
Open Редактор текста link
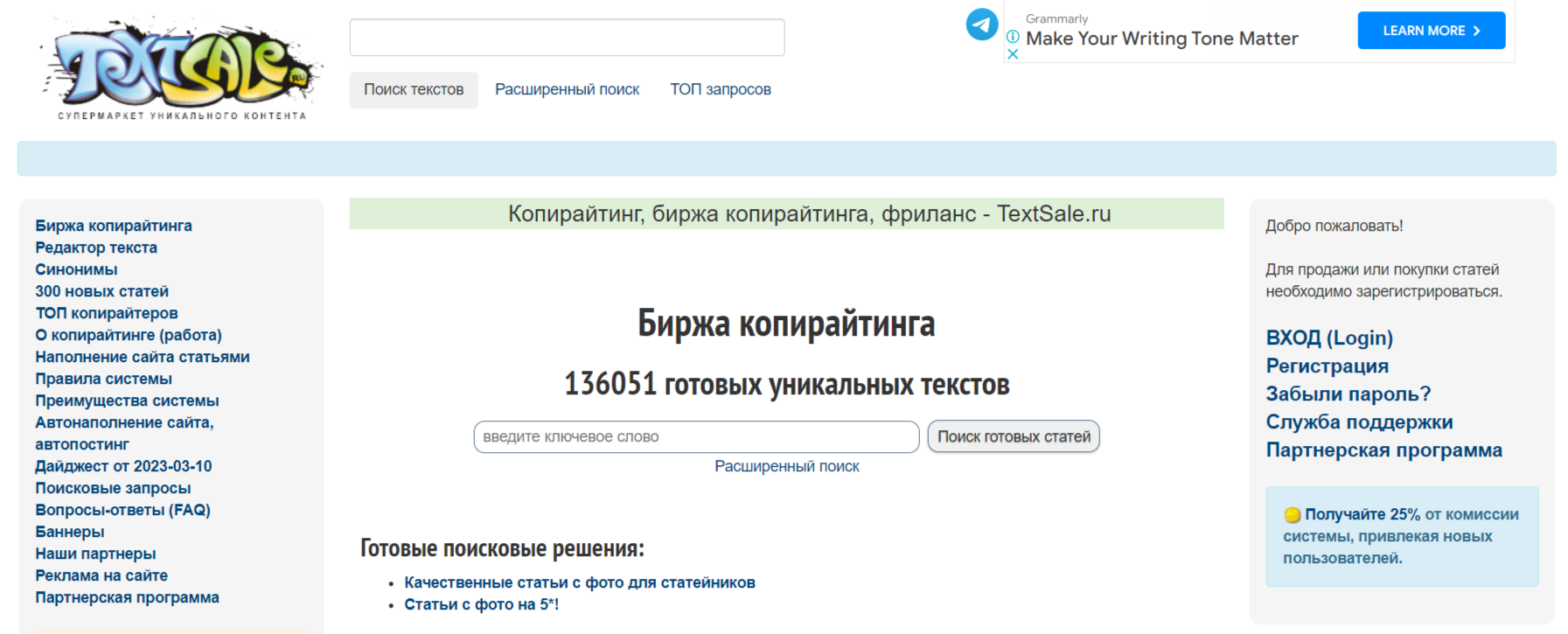(x=96, y=247)
